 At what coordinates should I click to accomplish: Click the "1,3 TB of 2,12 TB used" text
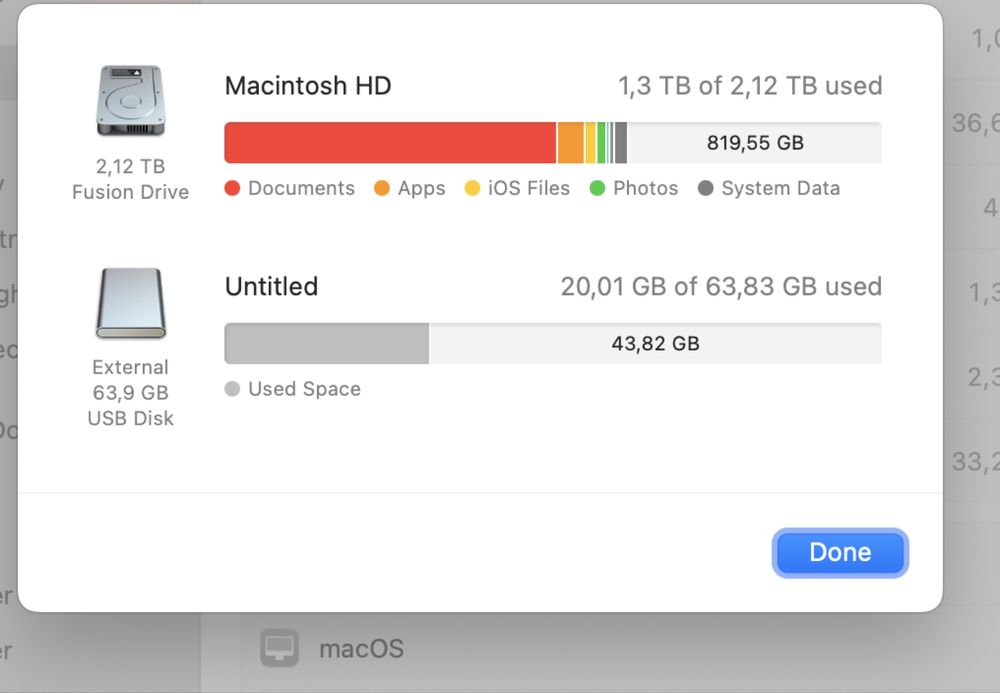(x=750, y=86)
